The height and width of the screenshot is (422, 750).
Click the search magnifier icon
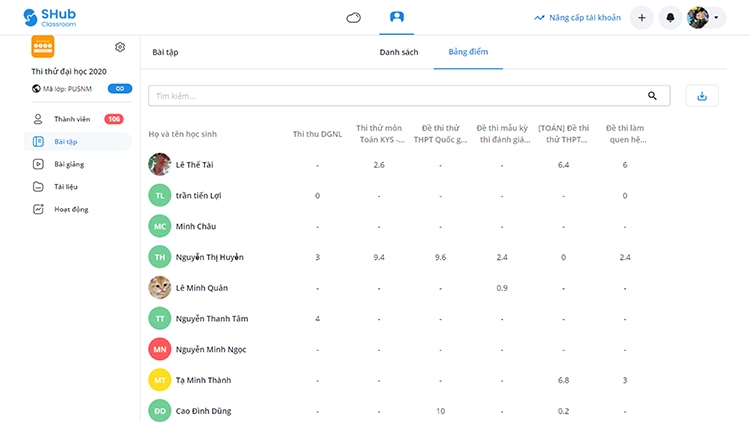pos(653,96)
